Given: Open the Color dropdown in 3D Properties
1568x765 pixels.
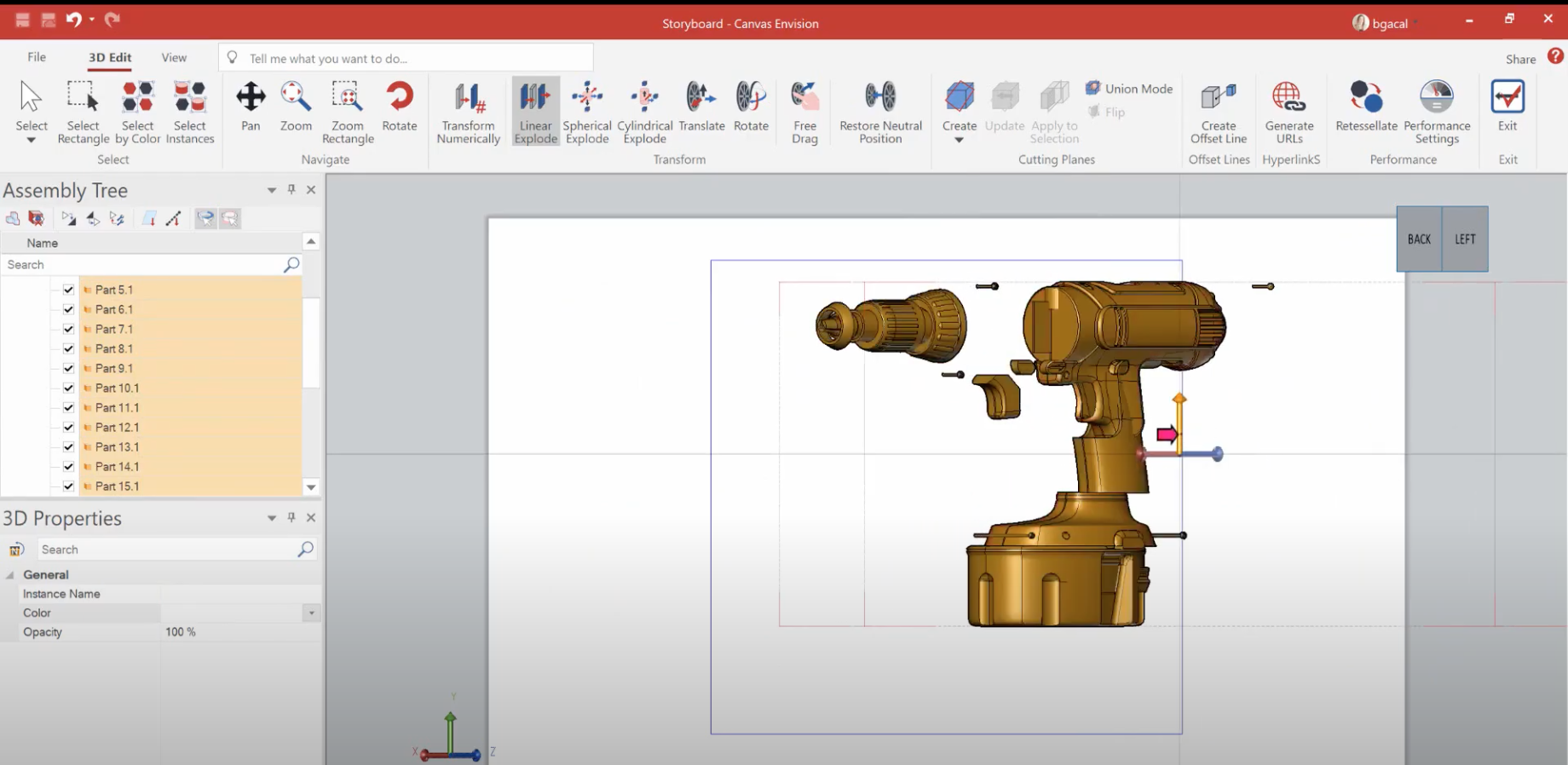Looking at the screenshot, I should tap(311, 613).
